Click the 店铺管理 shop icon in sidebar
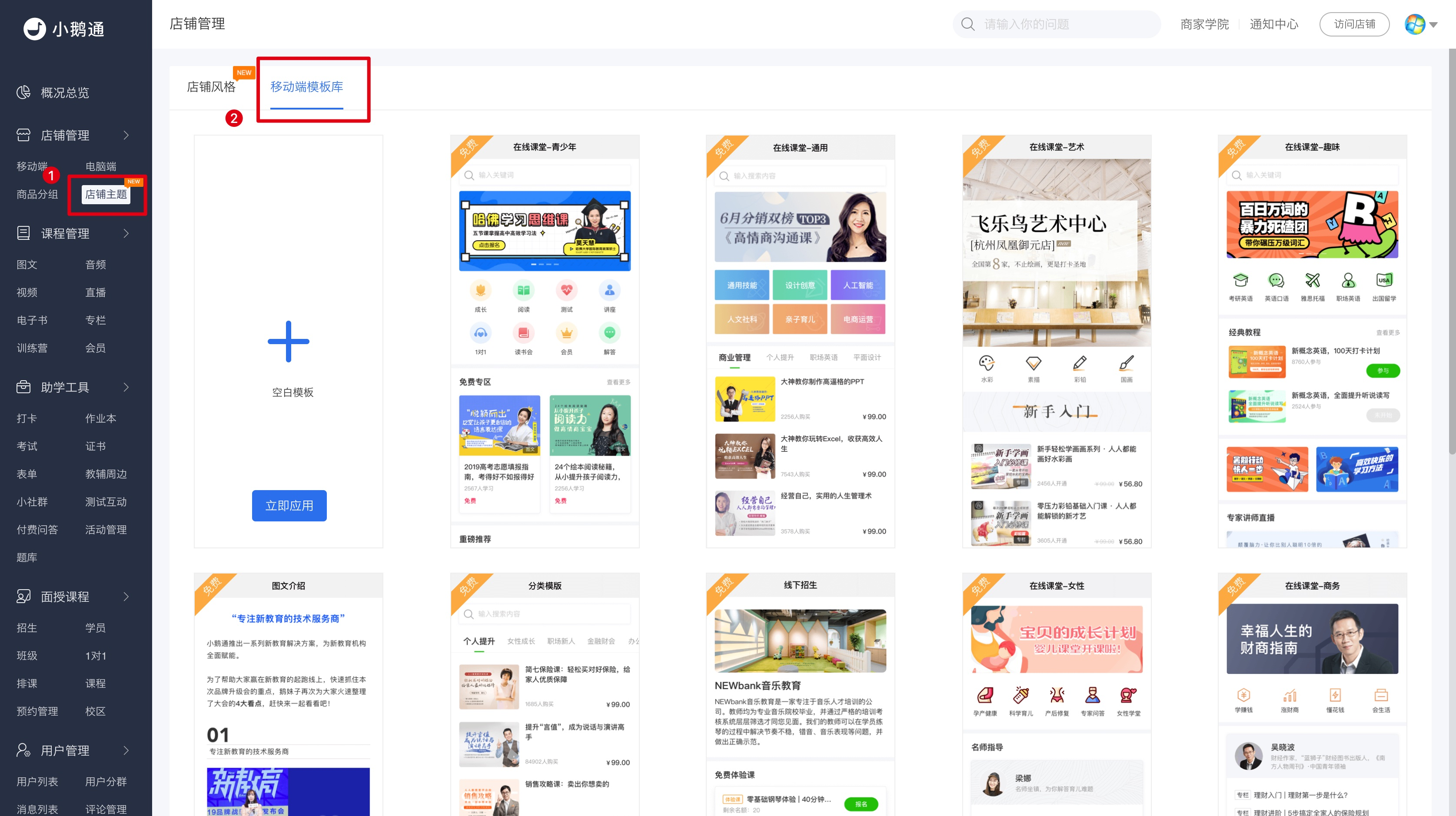 point(23,135)
